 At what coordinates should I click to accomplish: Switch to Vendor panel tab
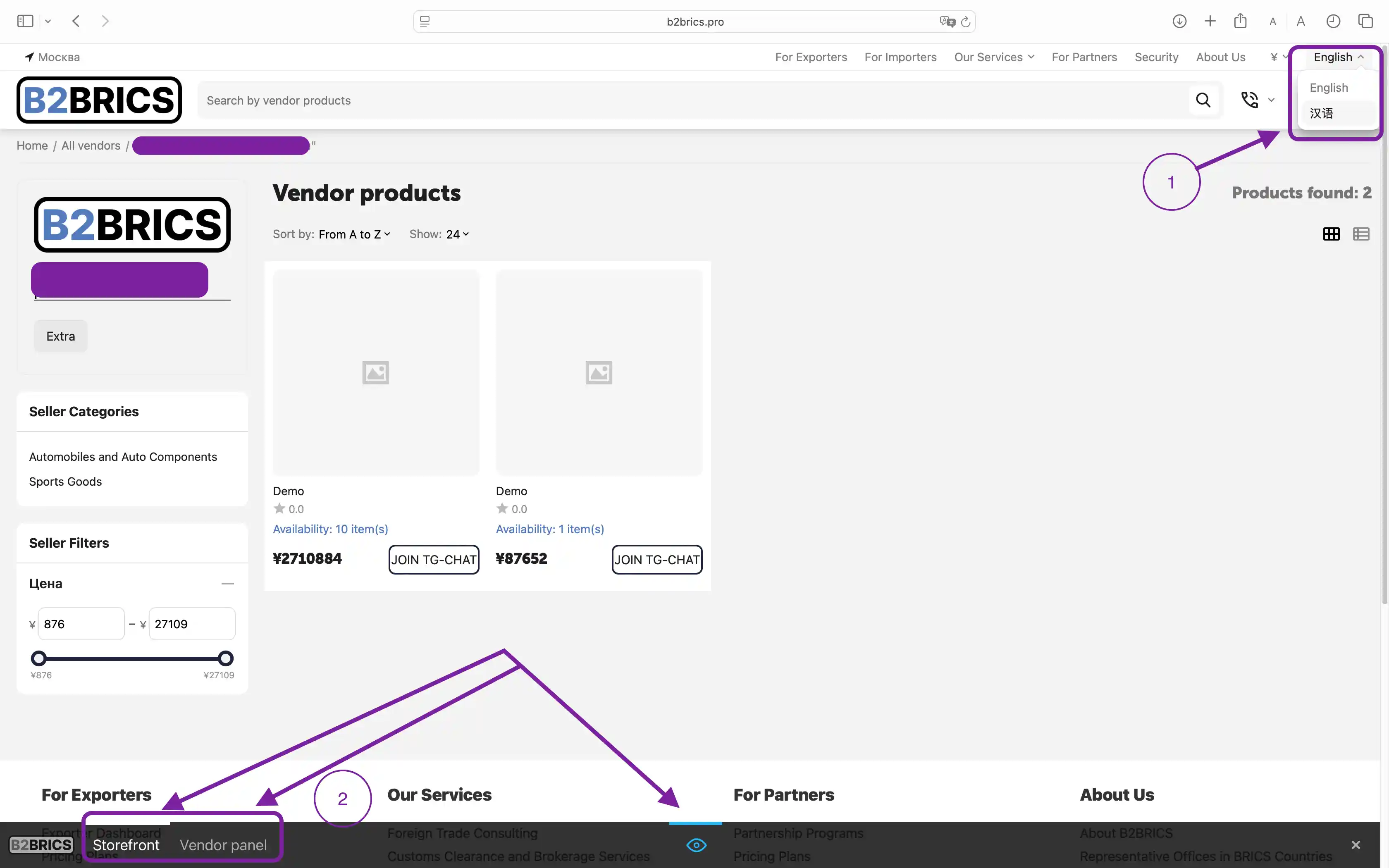pyautogui.click(x=223, y=845)
